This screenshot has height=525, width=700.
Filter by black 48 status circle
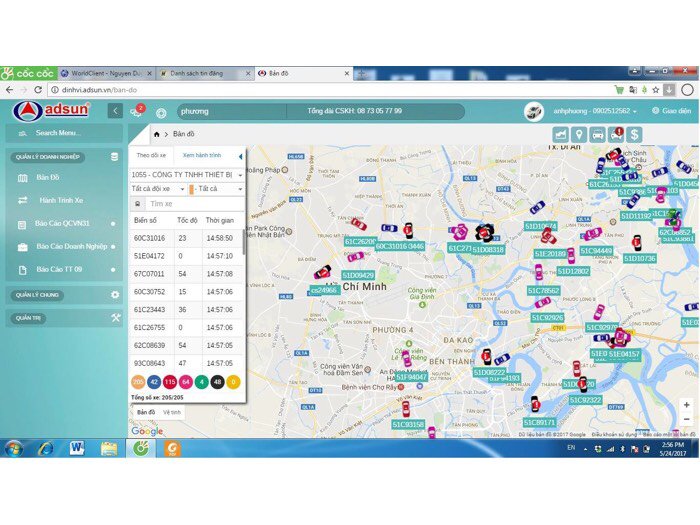coord(217,382)
